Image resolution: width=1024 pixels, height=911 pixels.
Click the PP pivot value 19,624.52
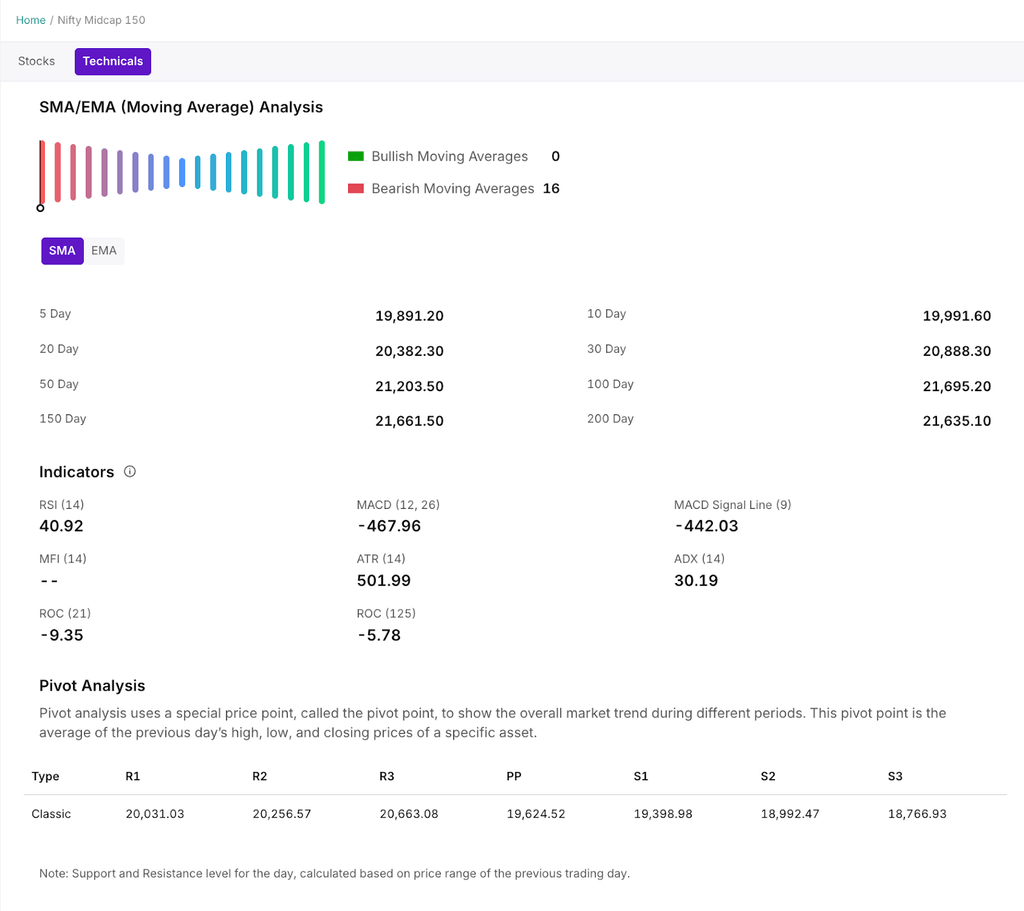pos(536,814)
